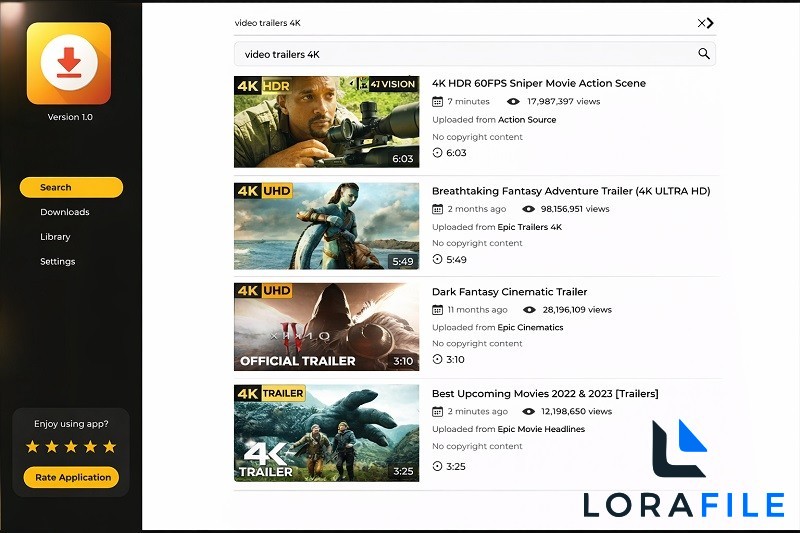Go to the Library section
The height and width of the screenshot is (533, 800).
tap(55, 237)
